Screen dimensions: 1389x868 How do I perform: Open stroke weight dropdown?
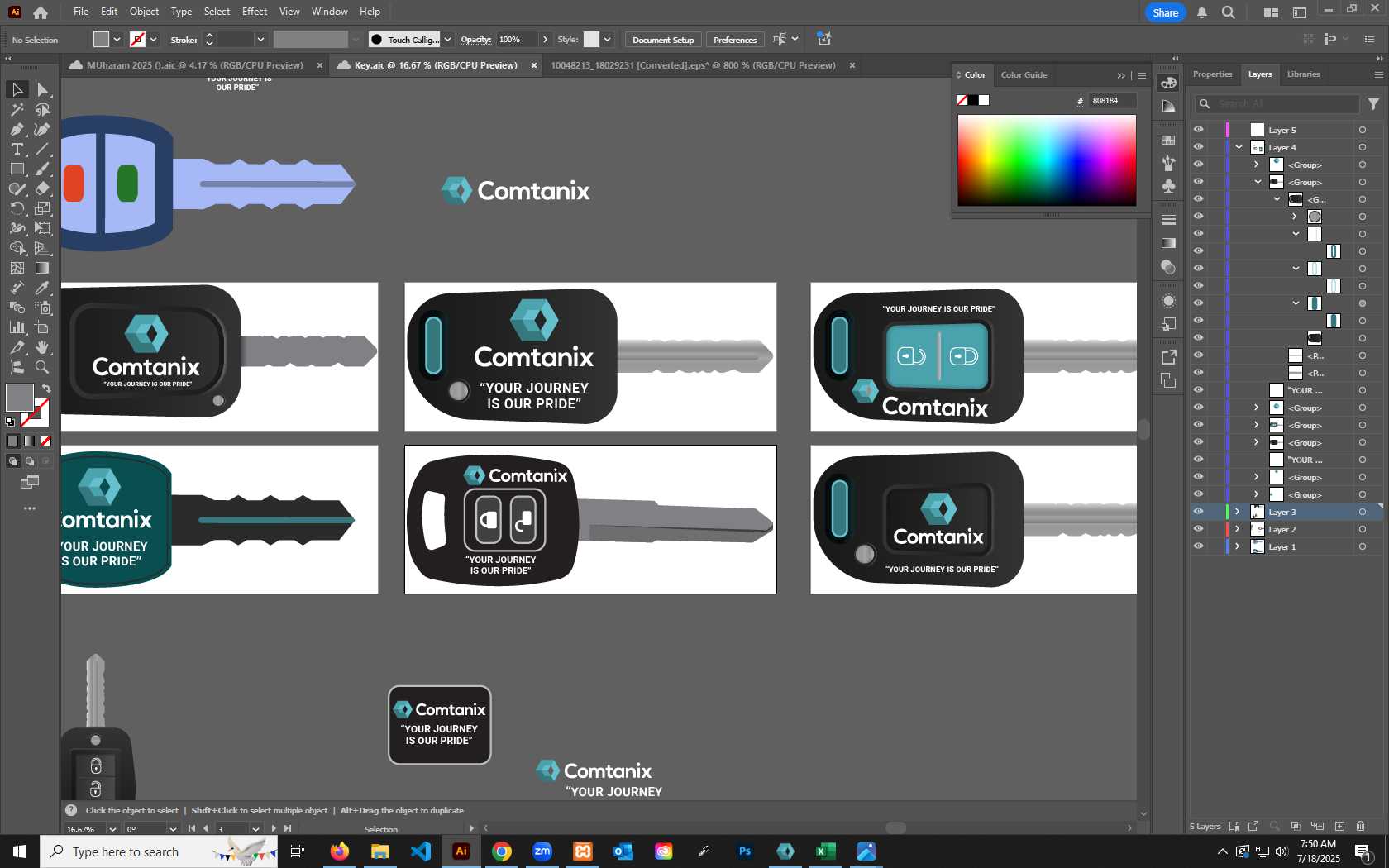click(260, 39)
